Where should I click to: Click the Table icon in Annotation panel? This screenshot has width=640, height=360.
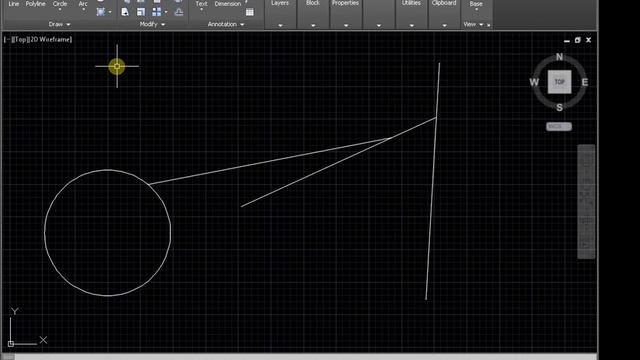pyautogui.click(x=250, y=12)
